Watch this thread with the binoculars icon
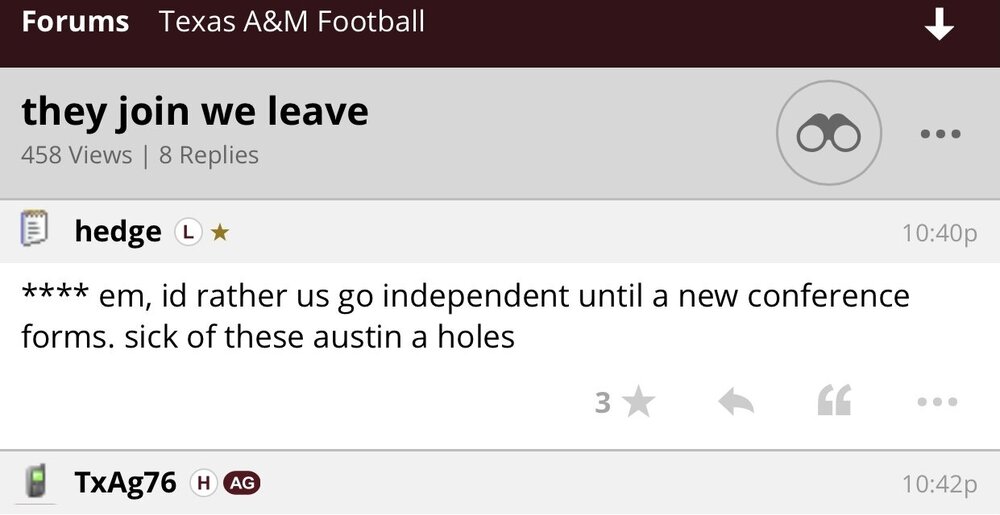 coord(828,133)
